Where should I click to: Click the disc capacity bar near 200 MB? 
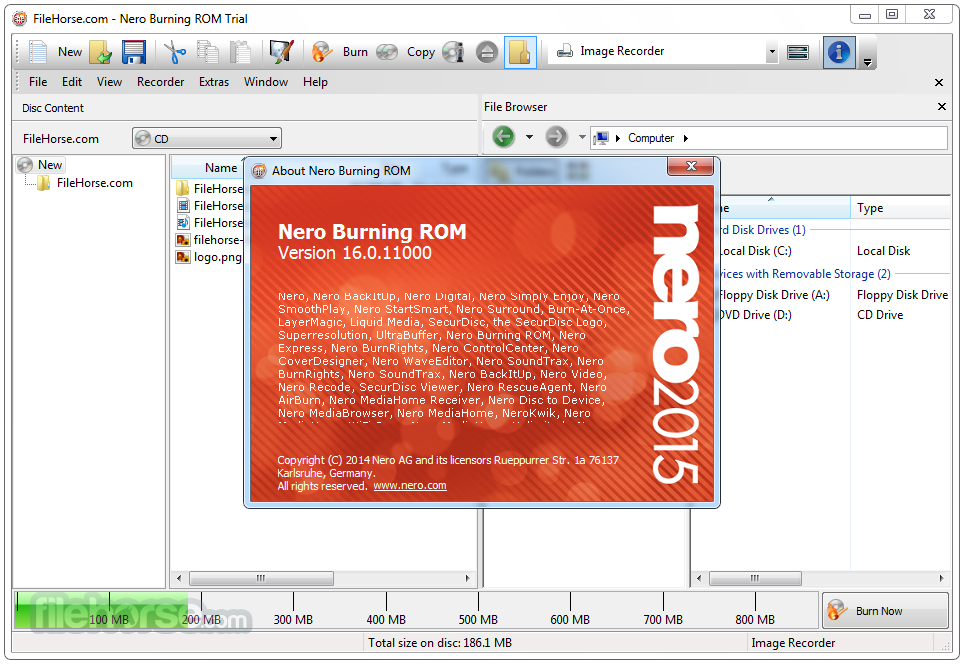[200, 607]
